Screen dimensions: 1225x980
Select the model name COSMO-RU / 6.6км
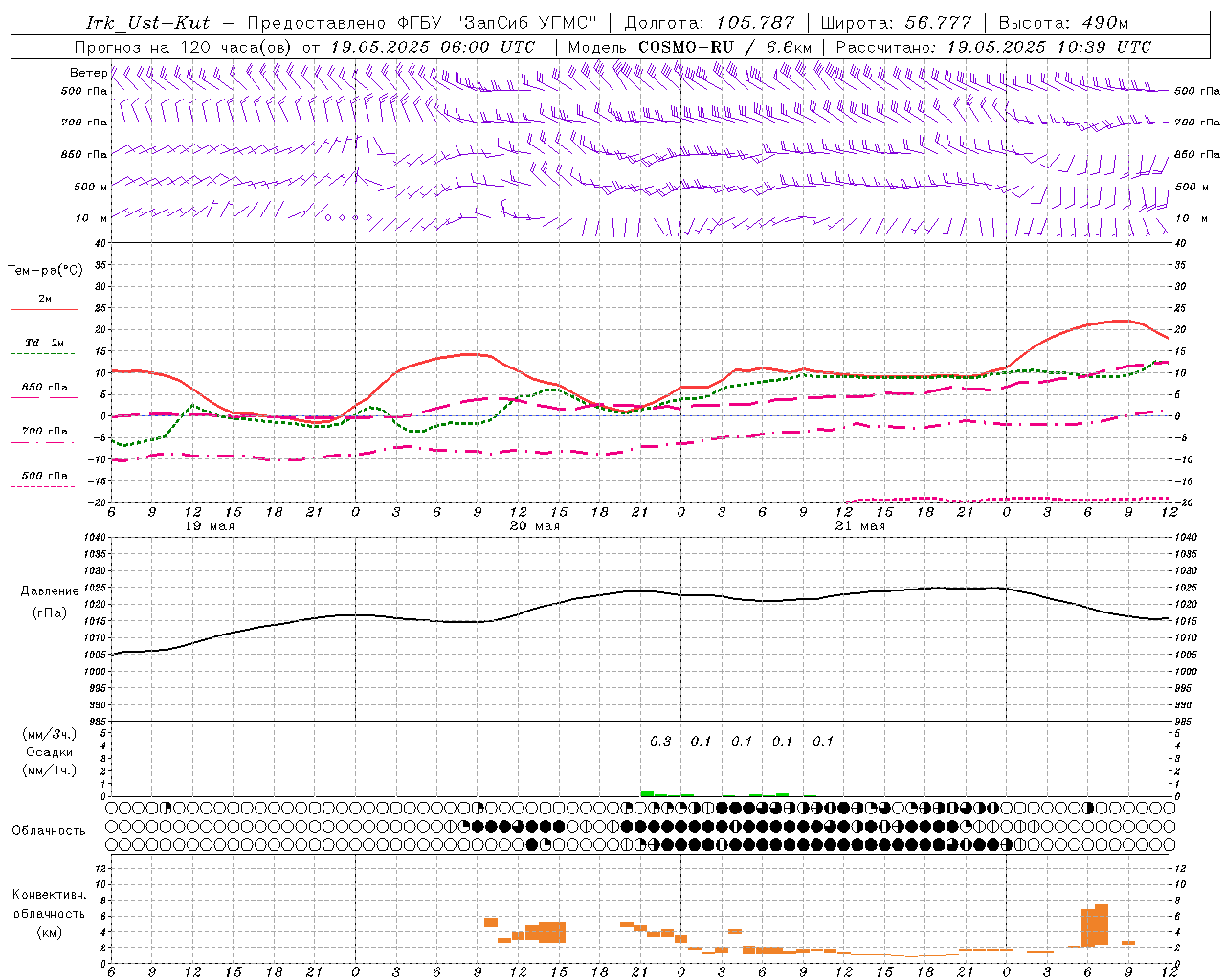(725, 47)
